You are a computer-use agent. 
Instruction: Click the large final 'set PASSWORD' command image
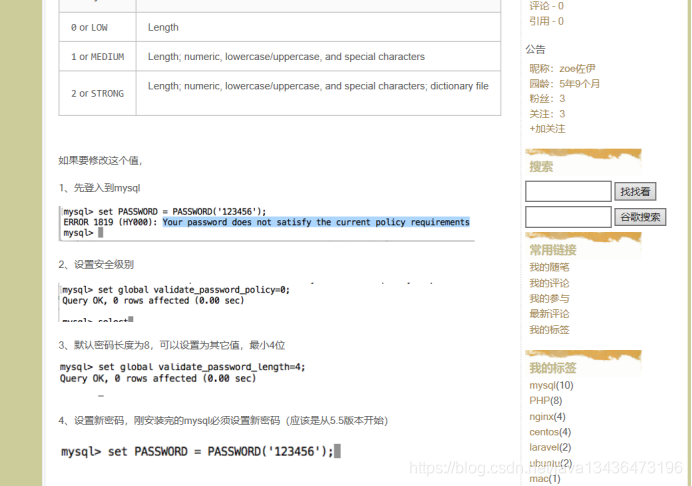pyautogui.click(x=201, y=451)
